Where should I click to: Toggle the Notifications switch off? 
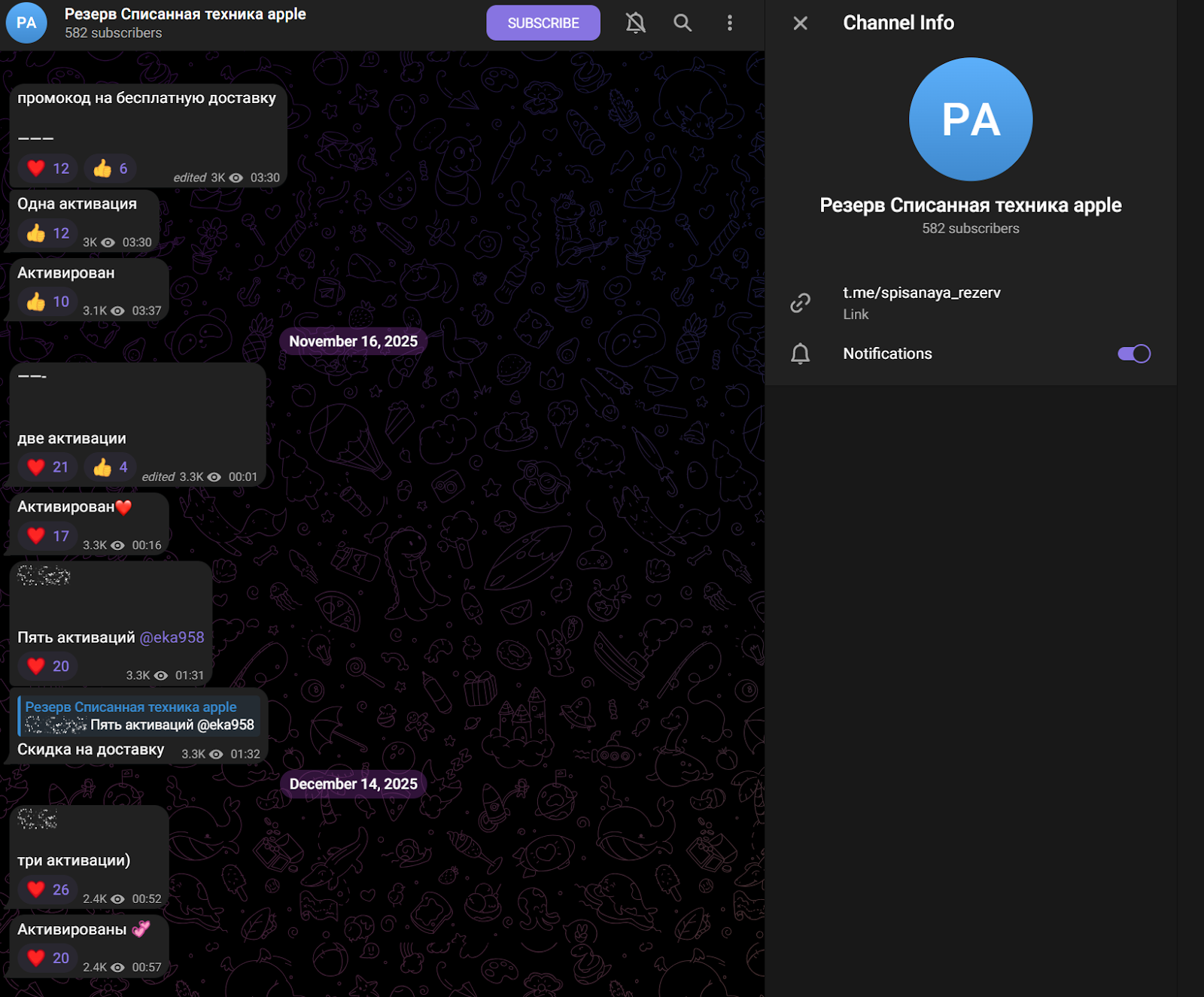1133,354
